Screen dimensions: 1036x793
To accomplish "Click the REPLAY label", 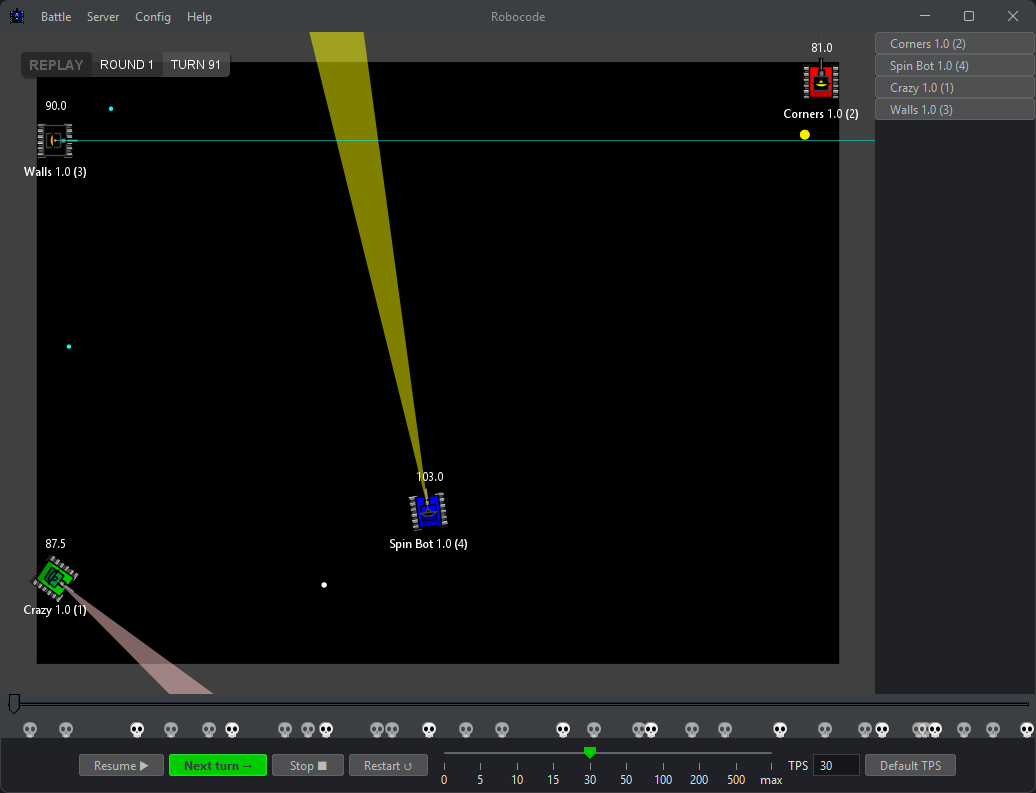I will pos(56,65).
